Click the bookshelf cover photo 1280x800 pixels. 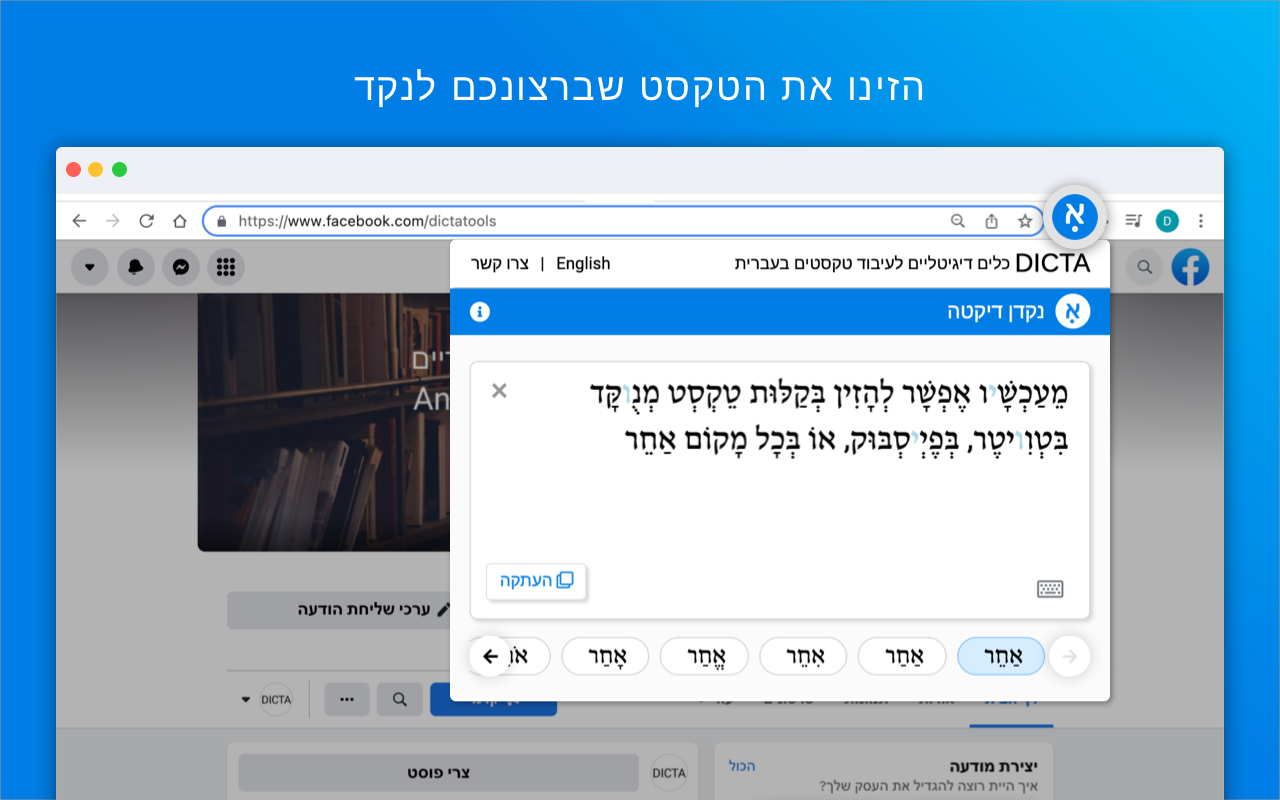(323, 422)
